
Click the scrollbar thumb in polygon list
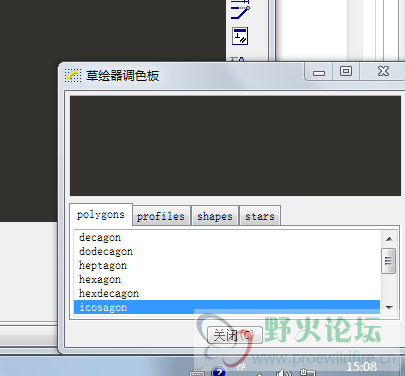389,261
